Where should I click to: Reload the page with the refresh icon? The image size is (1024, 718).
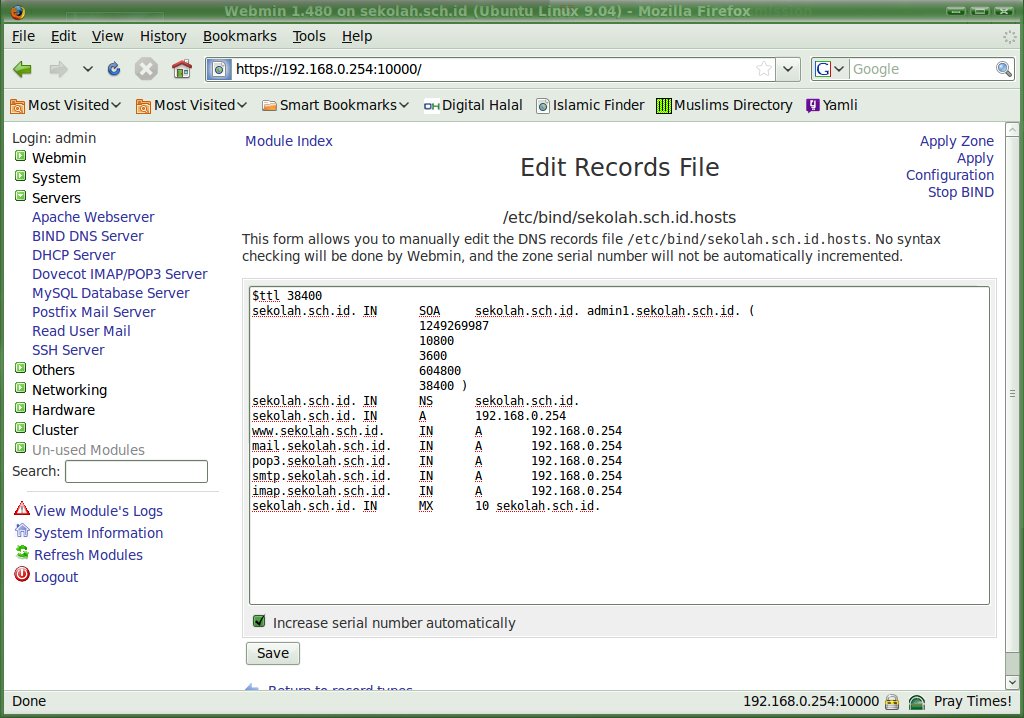[x=114, y=69]
